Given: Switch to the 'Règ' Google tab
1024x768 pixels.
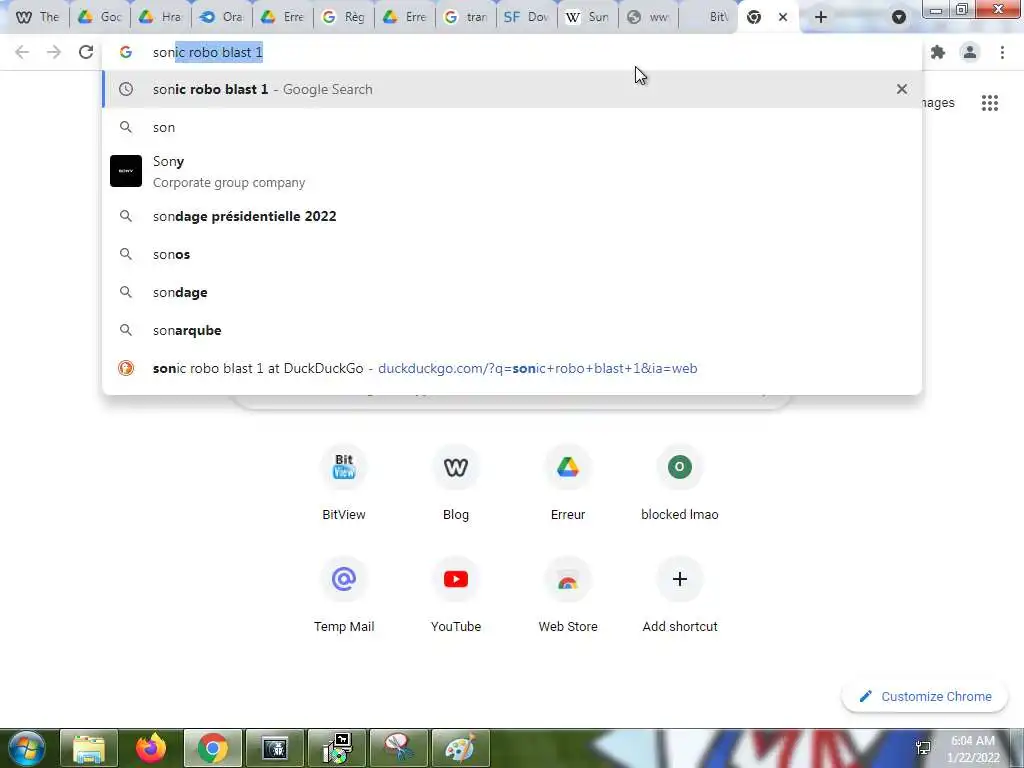Looking at the screenshot, I should coord(344,17).
